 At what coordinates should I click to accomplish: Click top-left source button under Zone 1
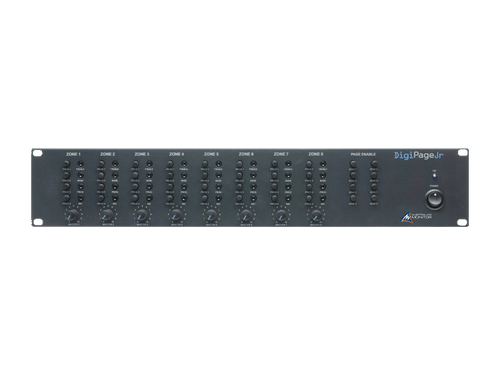tap(67, 164)
